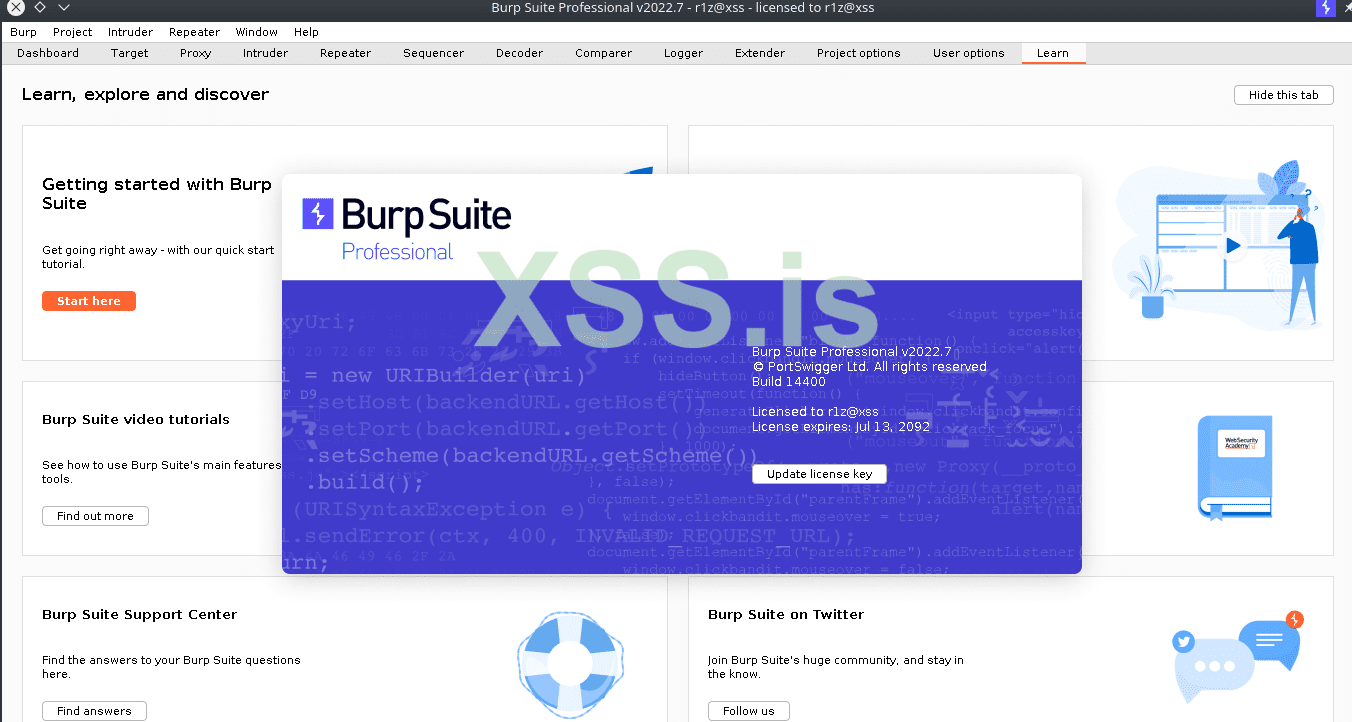Click the 'Learn, explore and discover' heading
This screenshot has width=1352, height=722.
tap(146, 95)
